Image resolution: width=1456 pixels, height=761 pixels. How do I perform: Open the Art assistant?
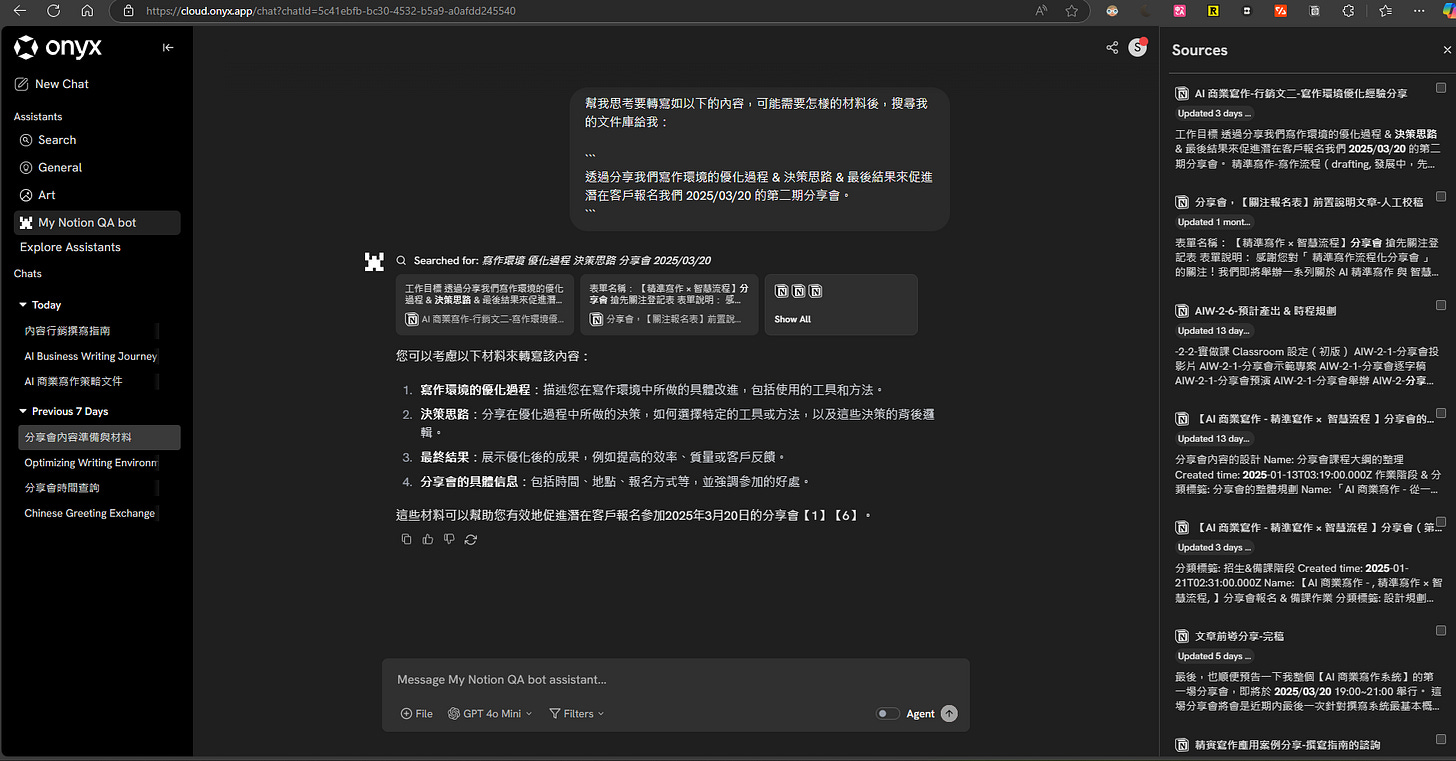click(38, 195)
